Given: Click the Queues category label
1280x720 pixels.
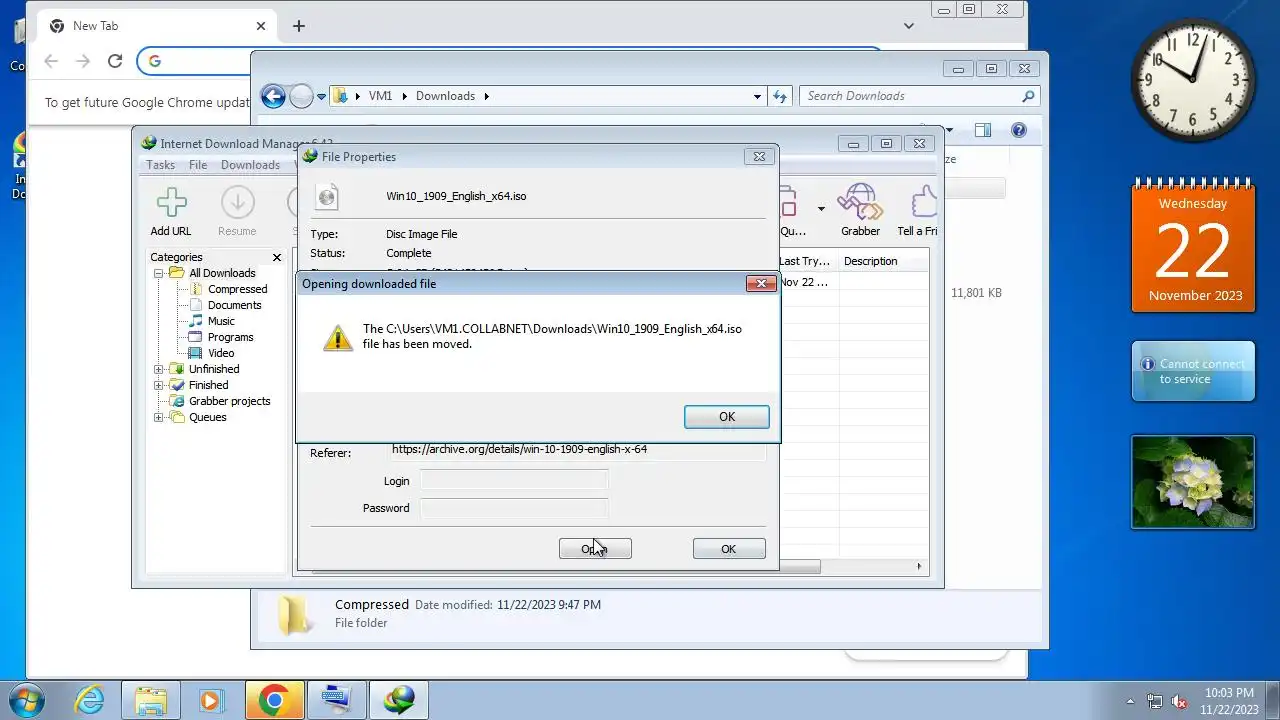Looking at the screenshot, I should 207,417.
